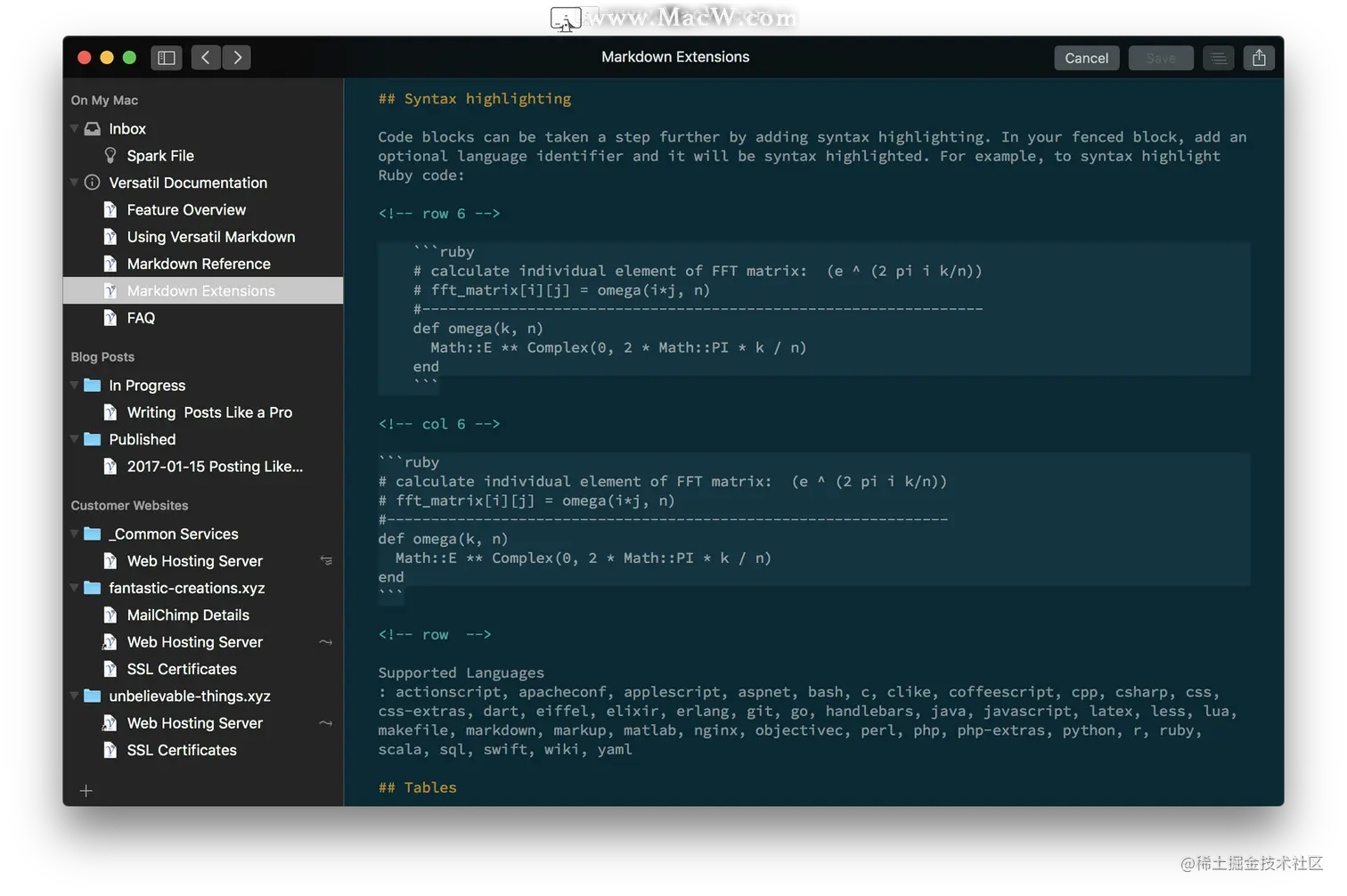This screenshot has width=1347, height=896.
Task: Collapse the unbelievable-things.xyz folder
Action: click(x=75, y=696)
